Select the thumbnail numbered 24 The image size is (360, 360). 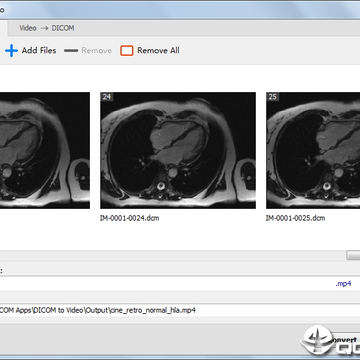click(178, 150)
